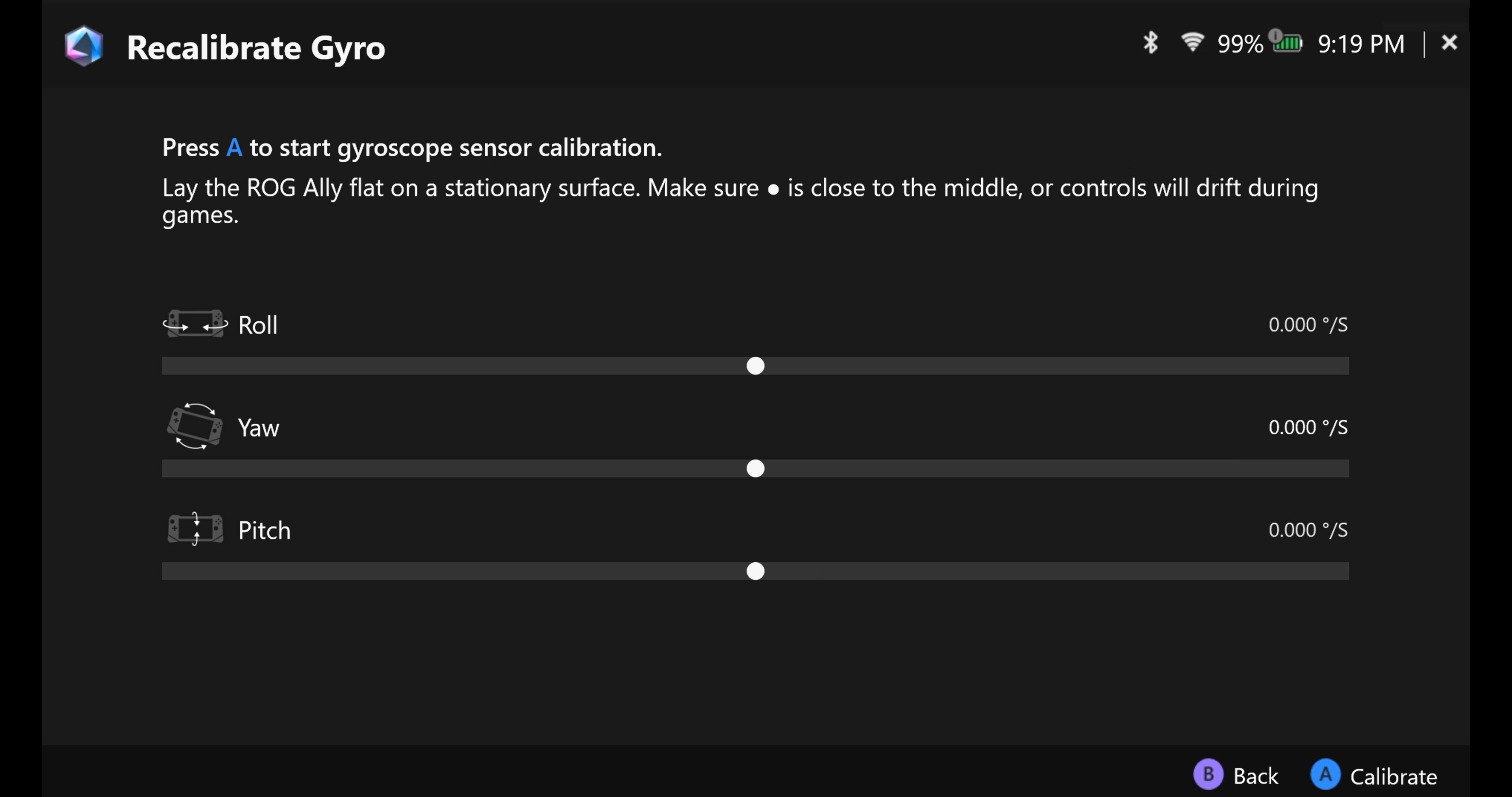This screenshot has width=1512, height=797.
Task: Click the Bluetooth status icon
Action: [x=1150, y=43]
